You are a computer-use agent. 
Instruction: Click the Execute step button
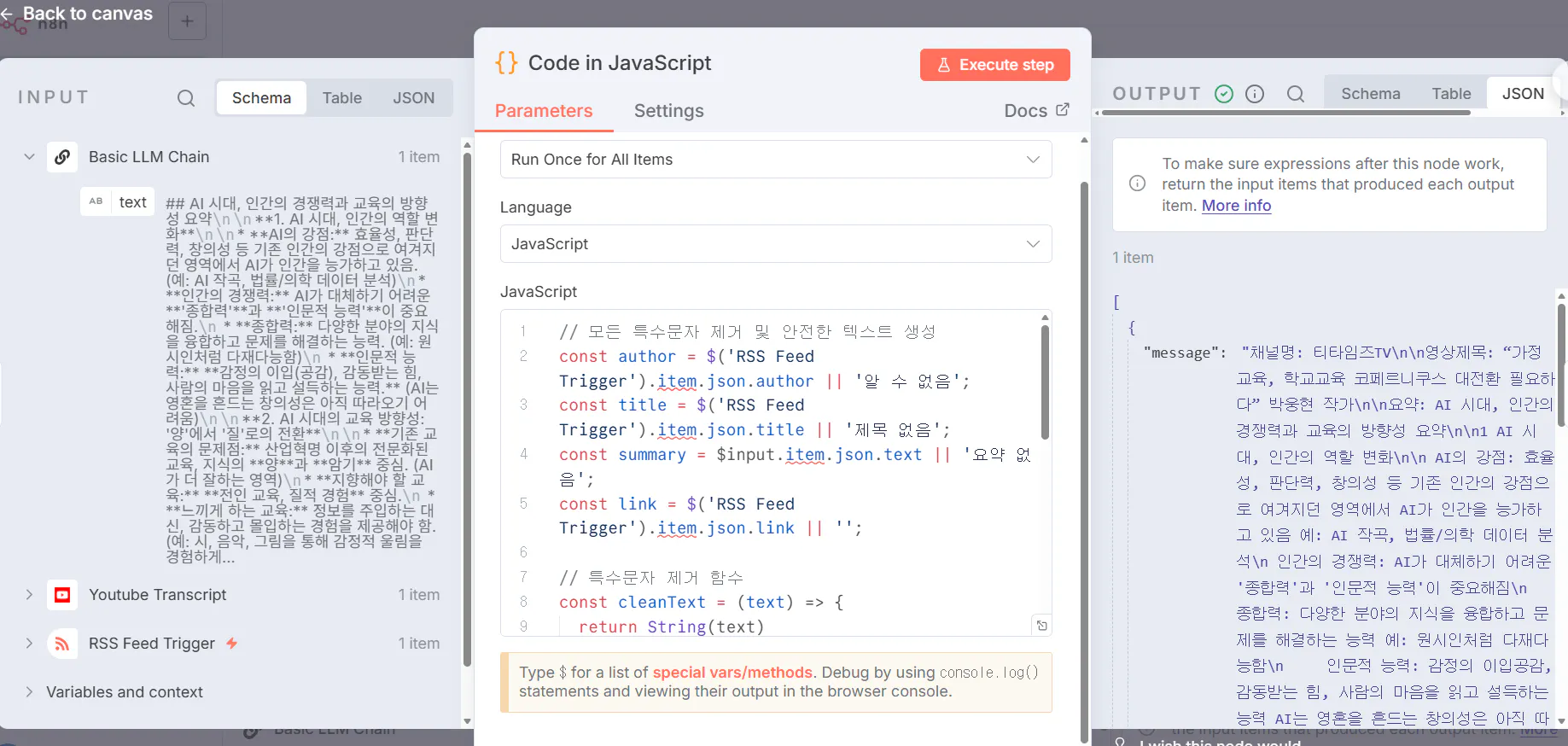click(x=995, y=65)
